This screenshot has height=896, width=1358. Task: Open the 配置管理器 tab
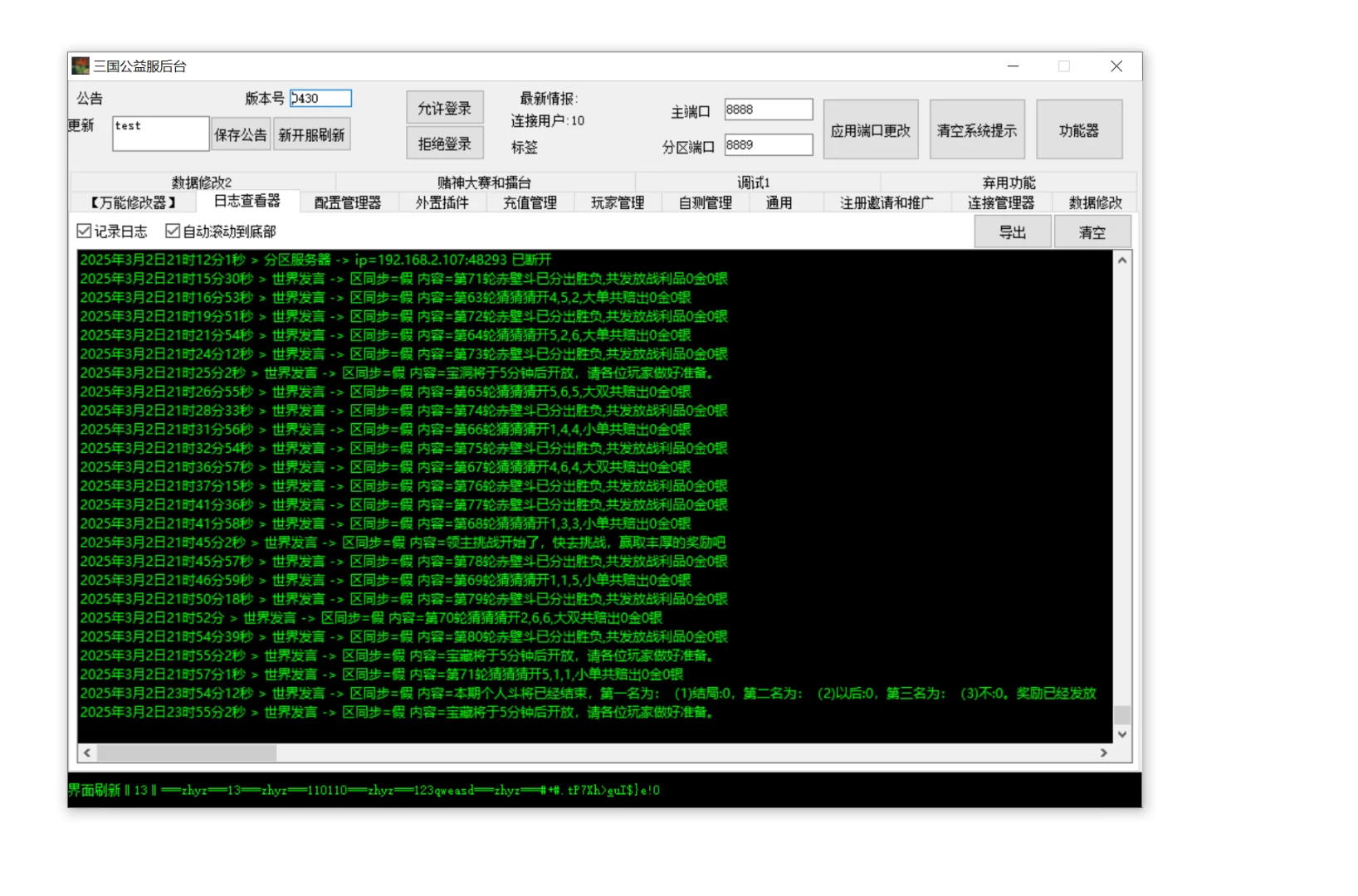(x=348, y=202)
